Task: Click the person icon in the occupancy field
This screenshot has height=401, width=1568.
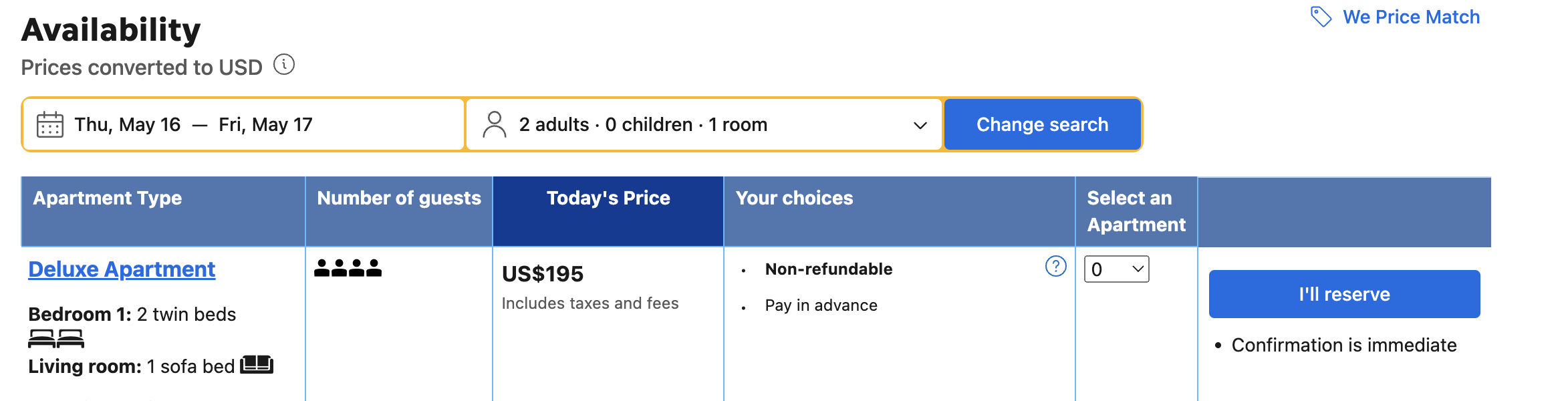Action: pyautogui.click(x=495, y=124)
